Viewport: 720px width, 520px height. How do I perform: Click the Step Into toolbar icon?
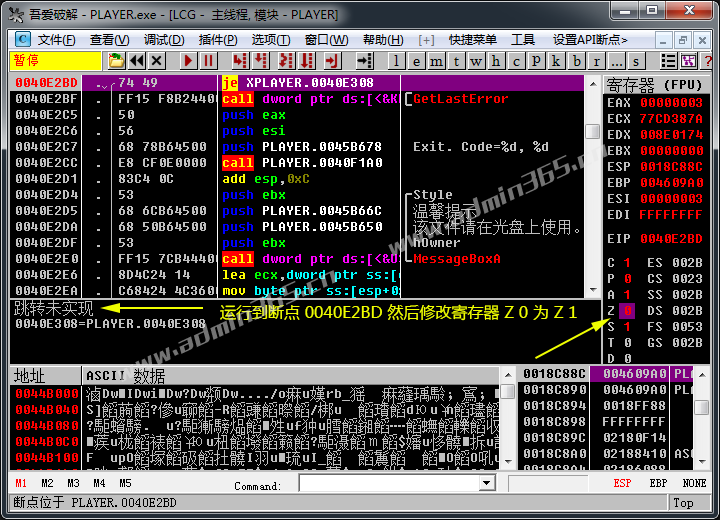tap(240, 61)
